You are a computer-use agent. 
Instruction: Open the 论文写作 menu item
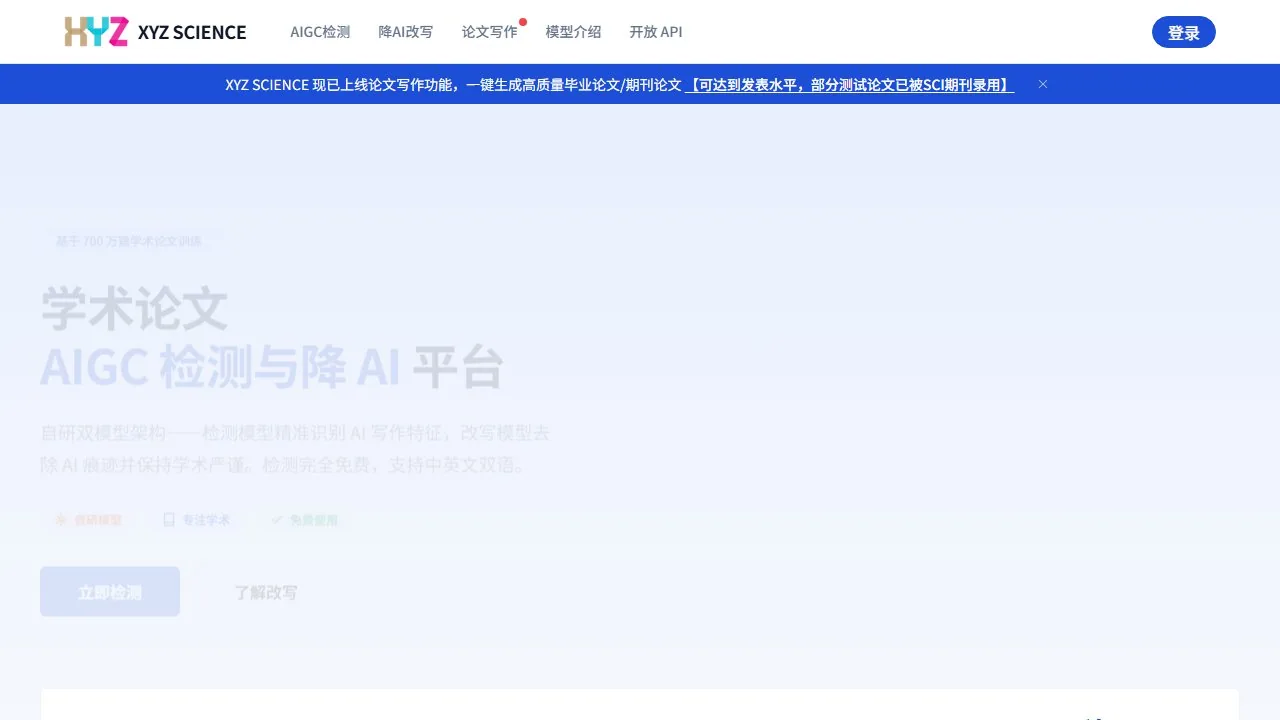pos(490,32)
